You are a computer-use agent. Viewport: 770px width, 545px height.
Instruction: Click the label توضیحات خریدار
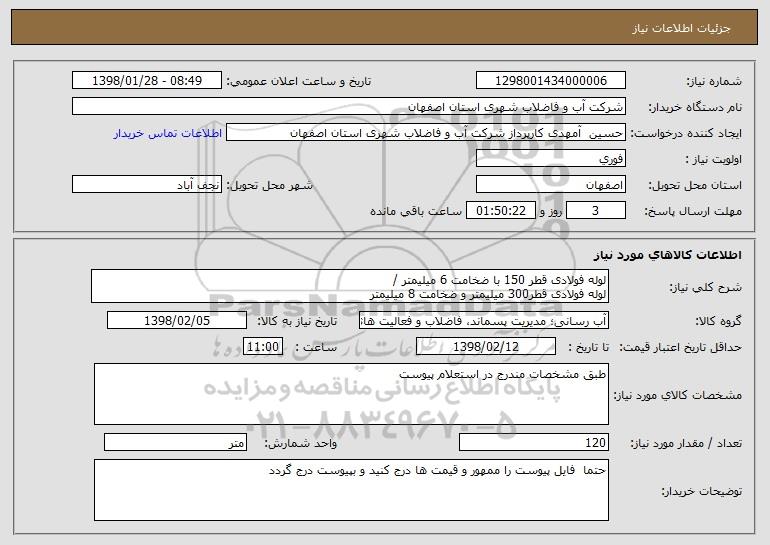[702, 491]
